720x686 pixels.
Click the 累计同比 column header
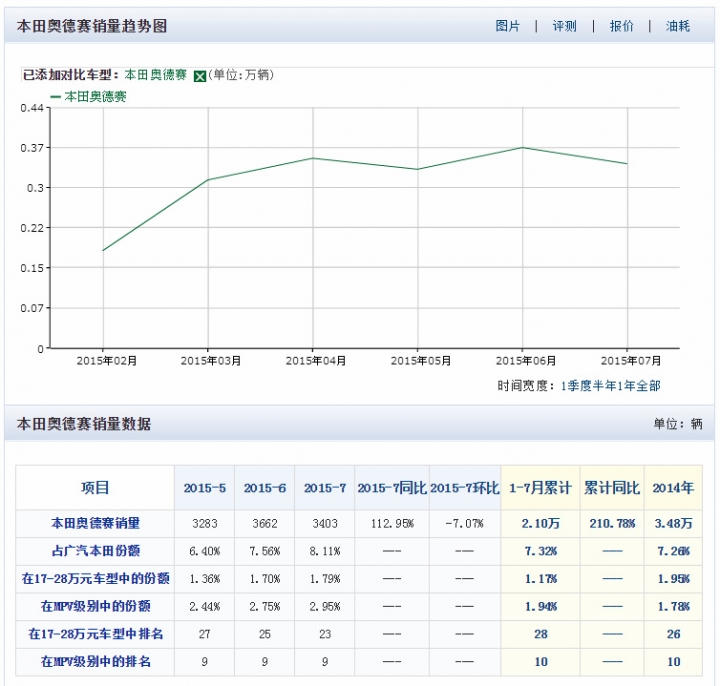pyautogui.click(x=612, y=488)
